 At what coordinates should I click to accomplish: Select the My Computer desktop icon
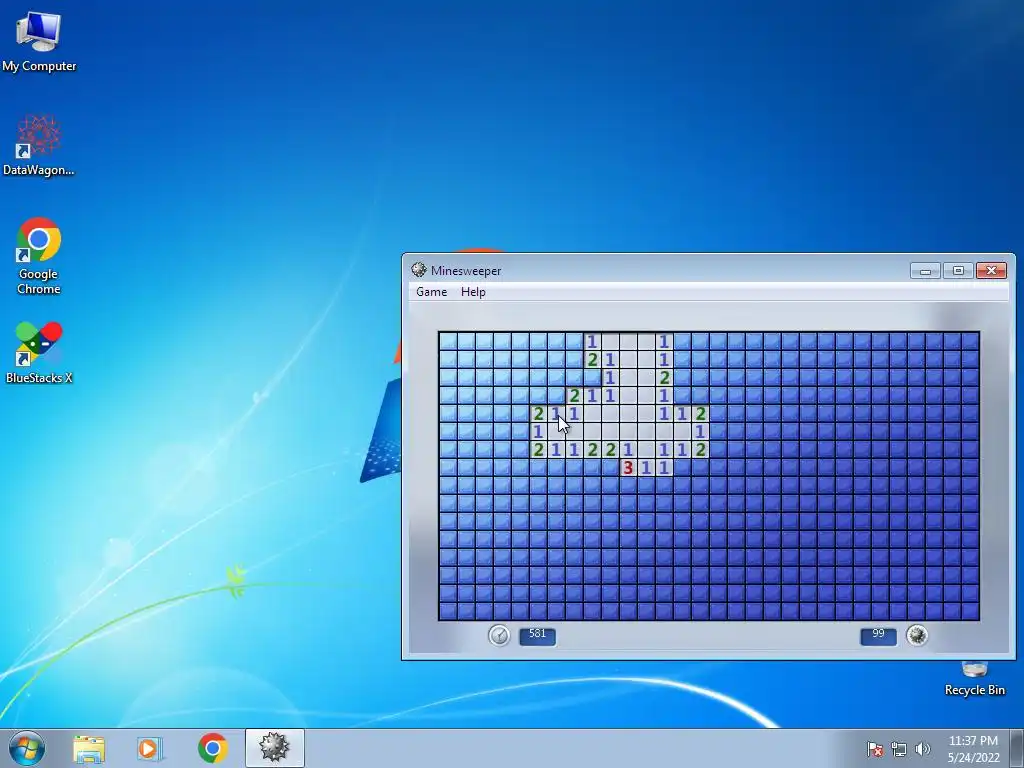click(39, 41)
